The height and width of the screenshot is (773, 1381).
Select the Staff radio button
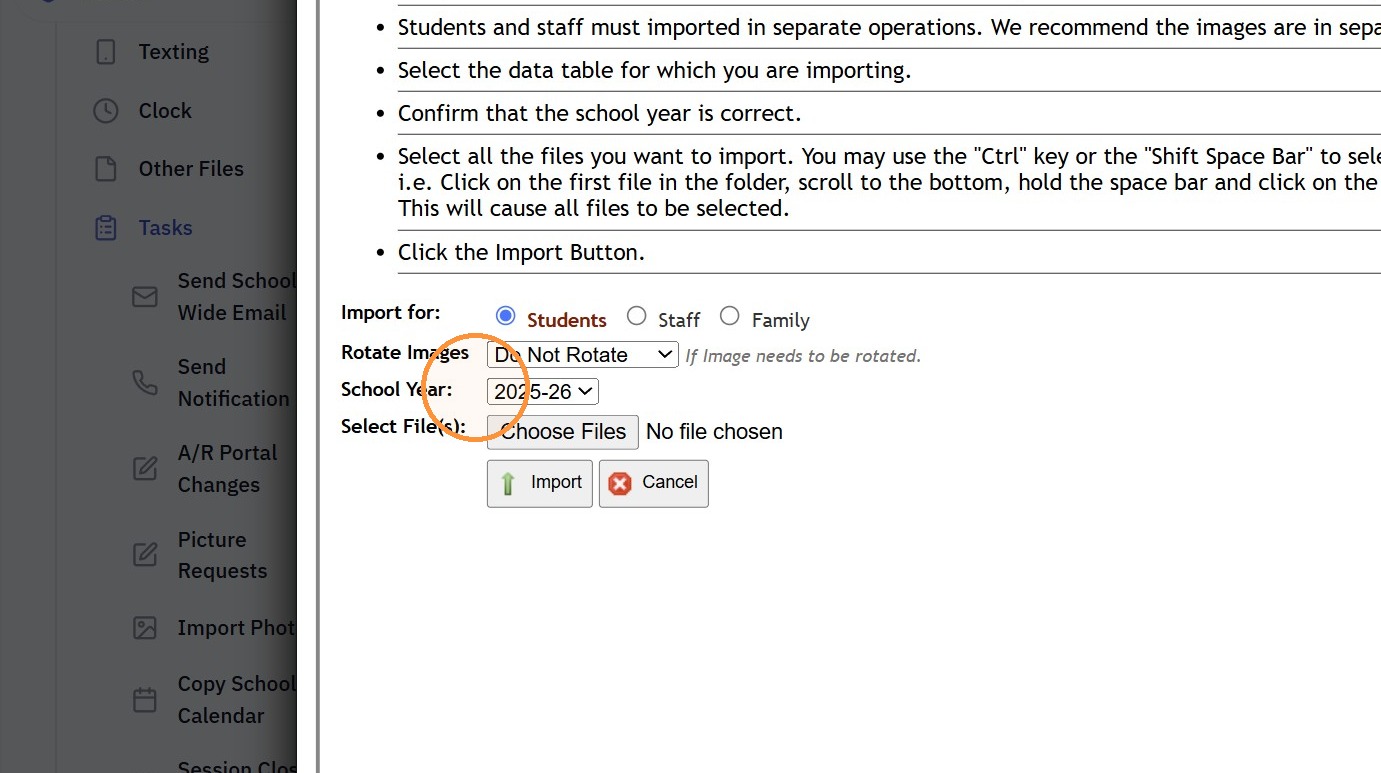pos(637,316)
